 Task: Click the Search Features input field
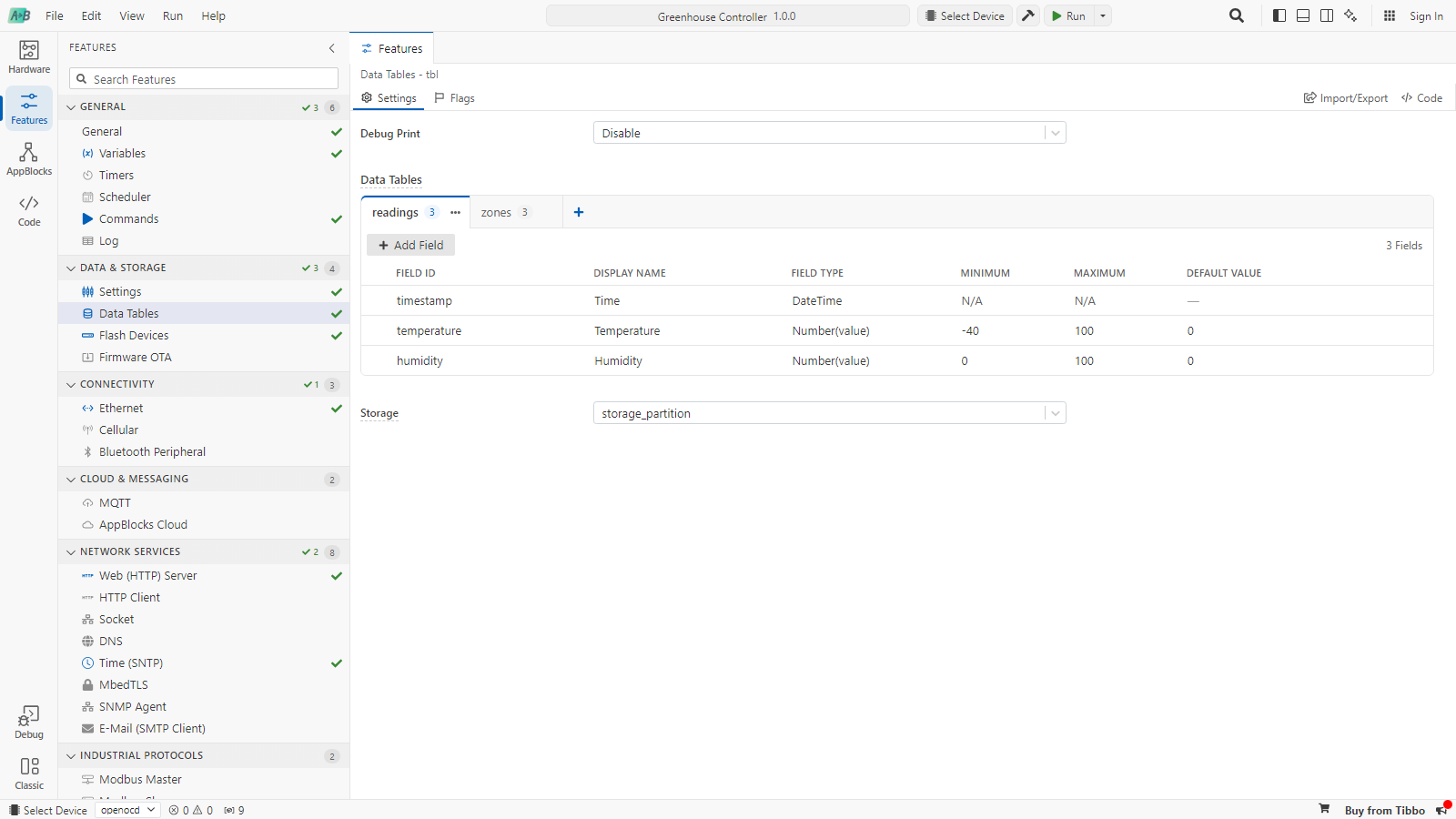click(204, 79)
